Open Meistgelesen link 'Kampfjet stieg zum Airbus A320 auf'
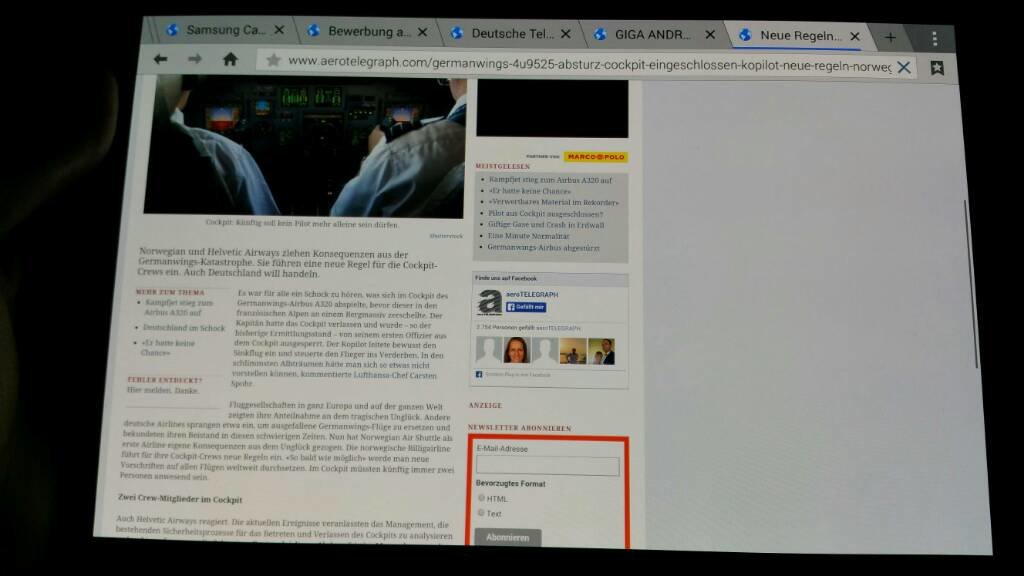The width and height of the screenshot is (1024, 576). [551, 180]
